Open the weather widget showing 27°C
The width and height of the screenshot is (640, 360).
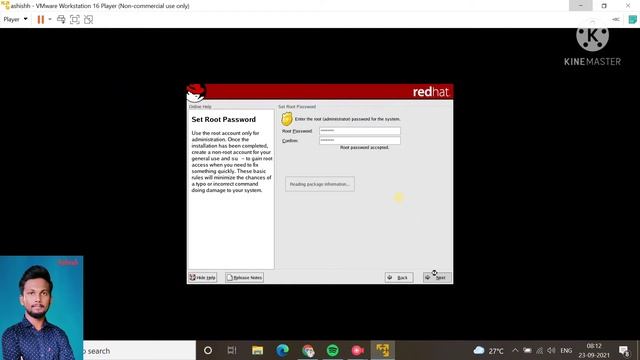[x=488, y=351]
